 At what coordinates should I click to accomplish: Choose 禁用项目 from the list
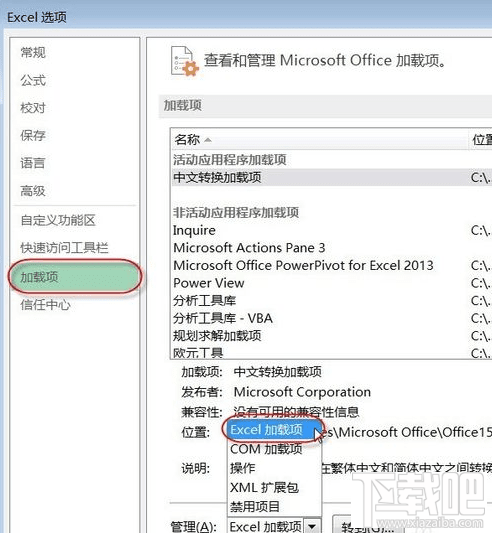coord(274,506)
